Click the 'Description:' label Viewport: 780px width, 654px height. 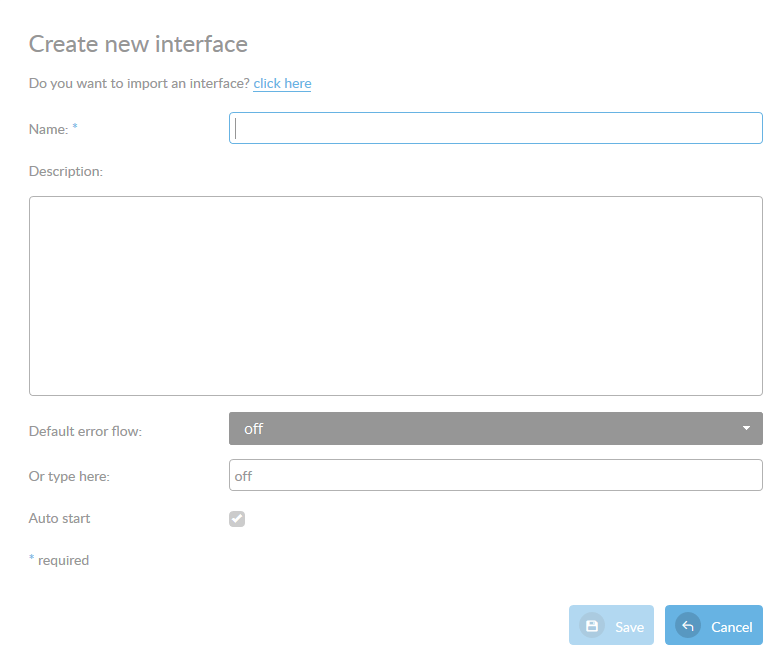(x=66, y=171)
